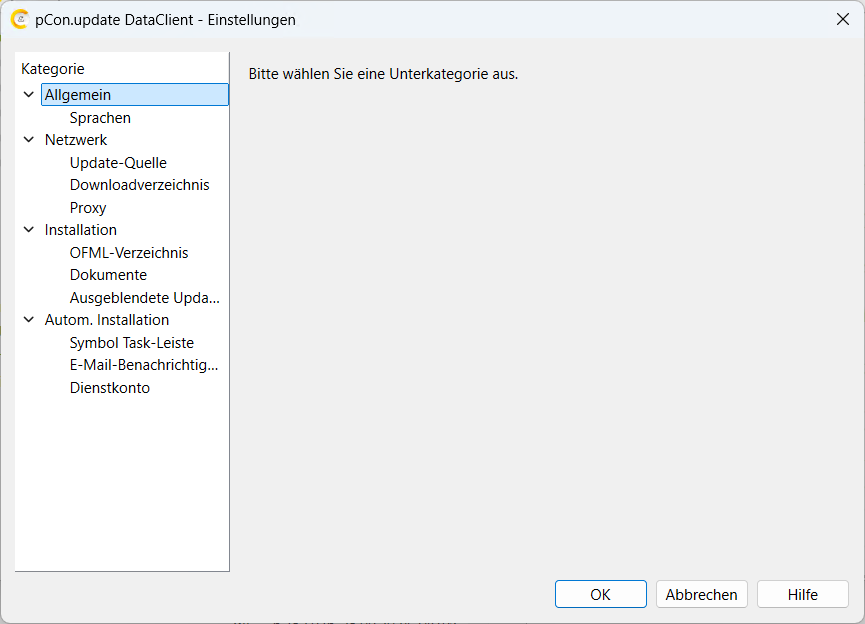
Task: Collapse the Autom. Installation chevron
Action: point(29,319)
